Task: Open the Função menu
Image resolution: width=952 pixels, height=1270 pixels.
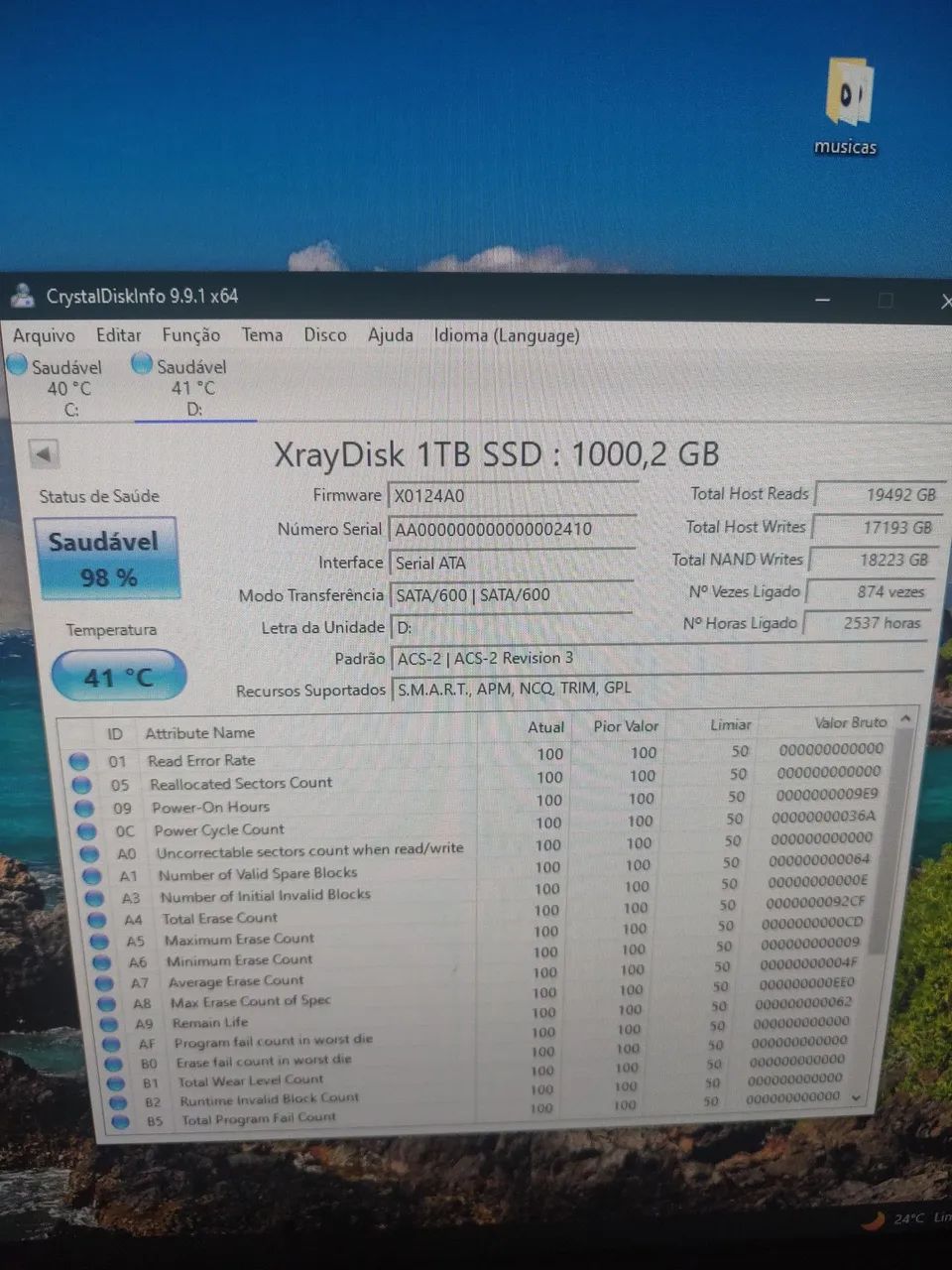Action: click(x=190, y=335)
